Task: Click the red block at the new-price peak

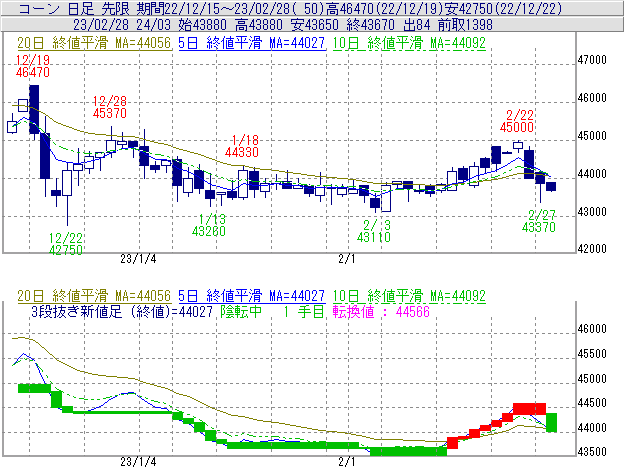Action: pyautogui.click(x=529, y=409)
